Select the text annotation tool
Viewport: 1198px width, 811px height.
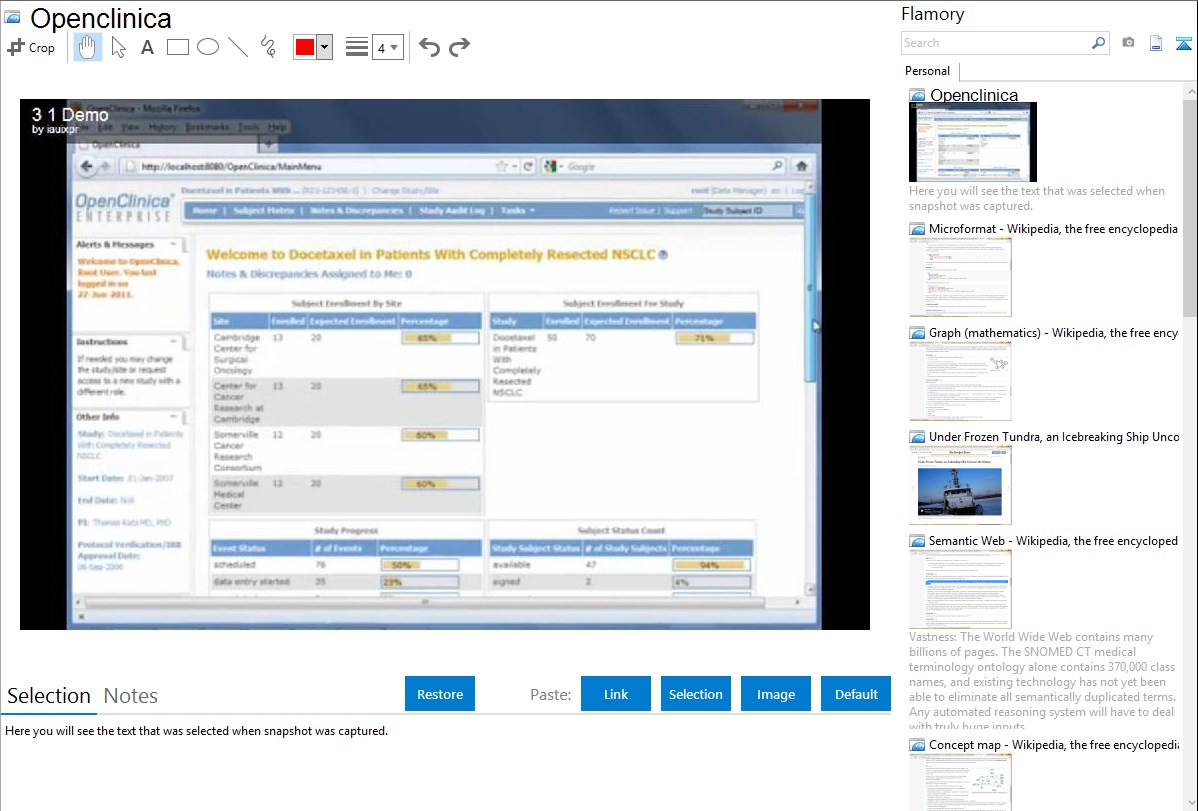point(147,47)
